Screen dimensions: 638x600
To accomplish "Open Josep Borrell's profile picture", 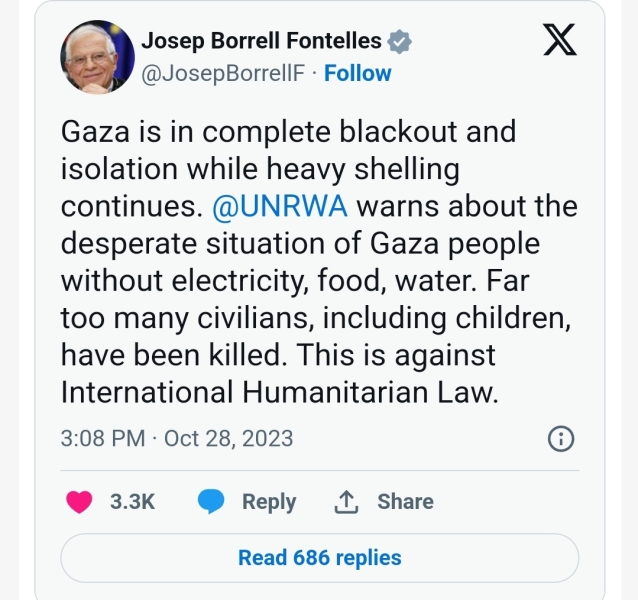I will coord(96,57).
